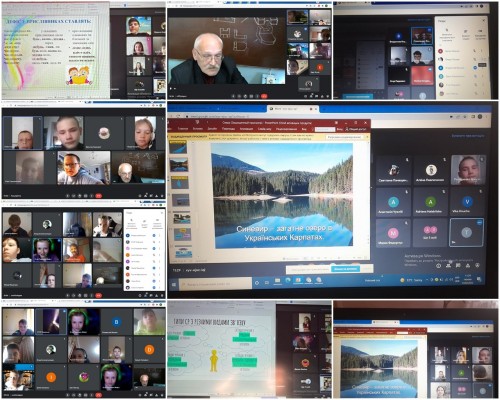The image size is (500, 400).
Task: Open Windows Start menu in large center photo
Action: tap(174, 285)
